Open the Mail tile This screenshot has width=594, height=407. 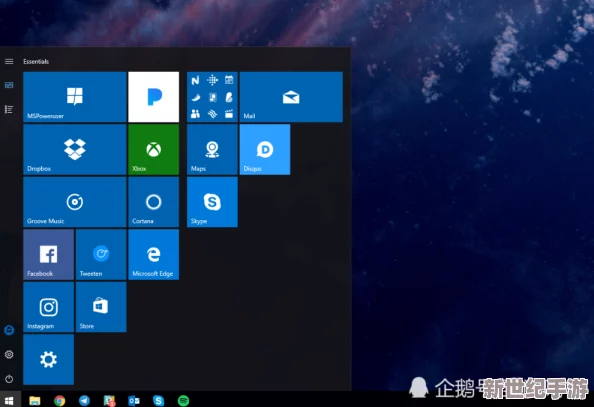(291, 97)
